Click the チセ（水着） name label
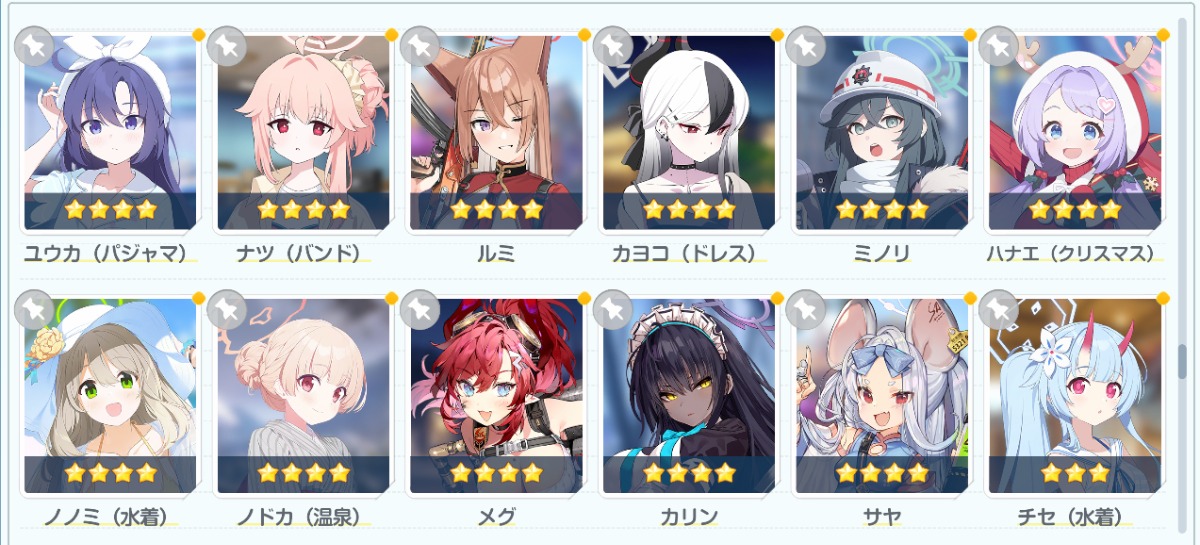Image resolution: width=1200 pixels, height=545 pixels. coord(1075,517)
